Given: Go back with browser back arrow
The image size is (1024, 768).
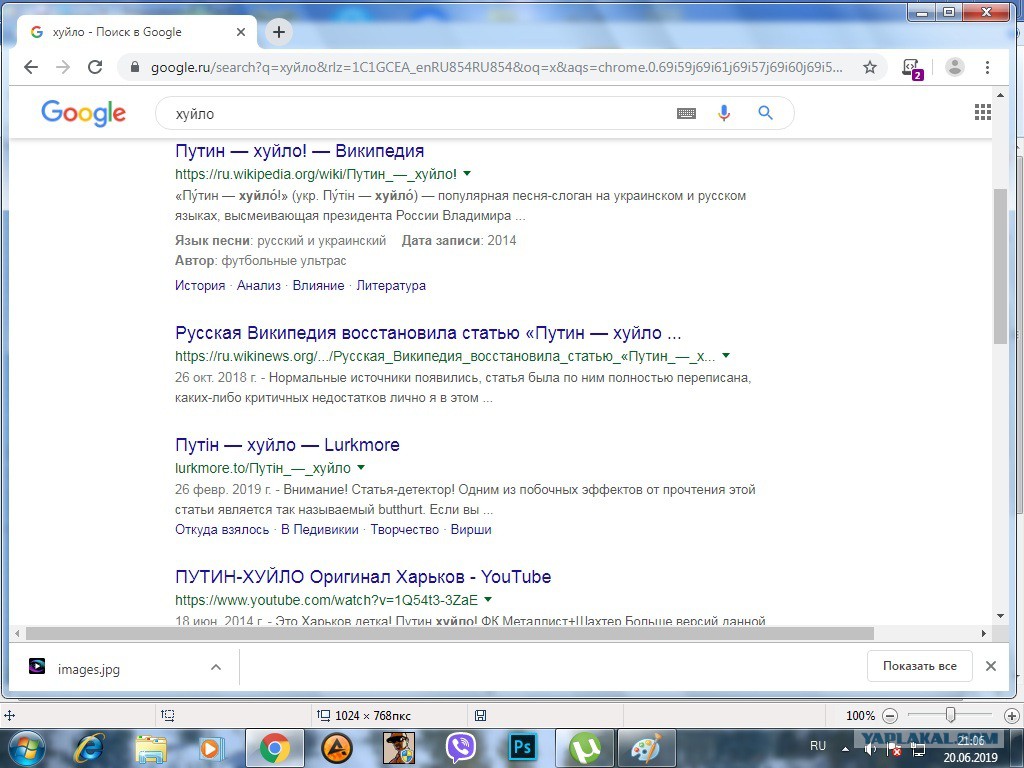Looking at the screenshot, I should coord(31,67).
